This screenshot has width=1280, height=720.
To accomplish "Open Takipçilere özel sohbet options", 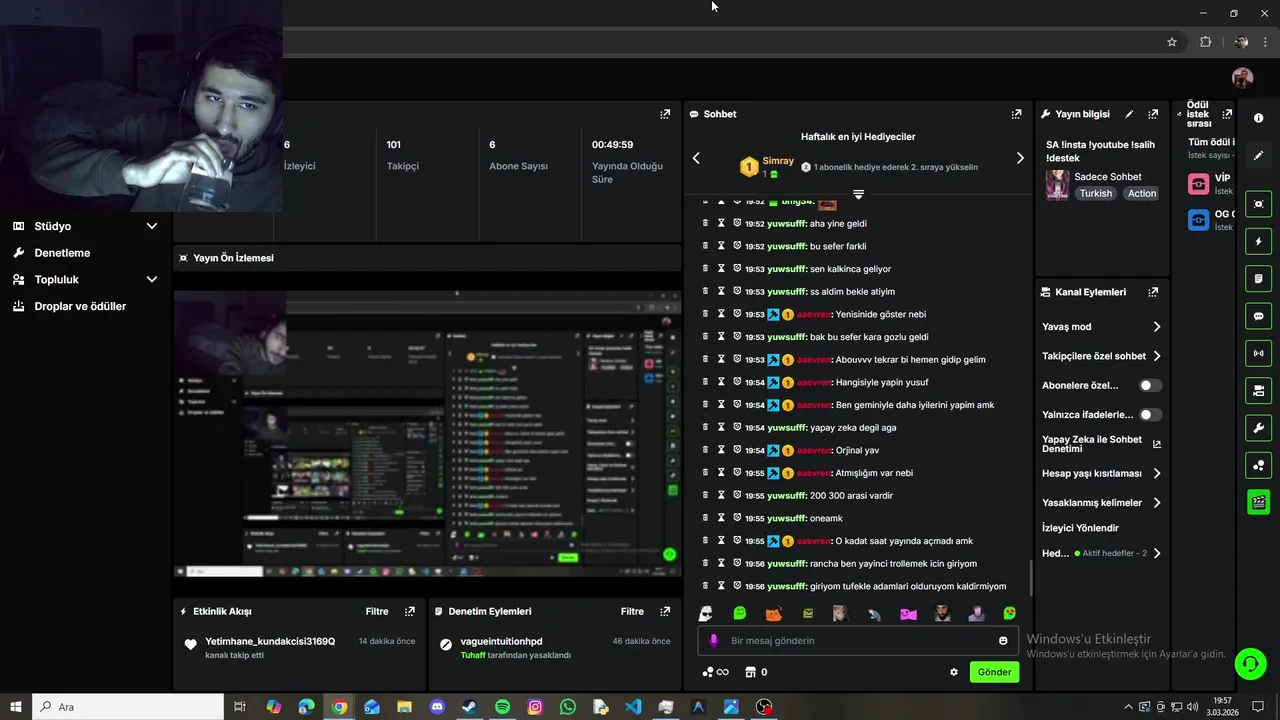I will (x=1101, y=356).
